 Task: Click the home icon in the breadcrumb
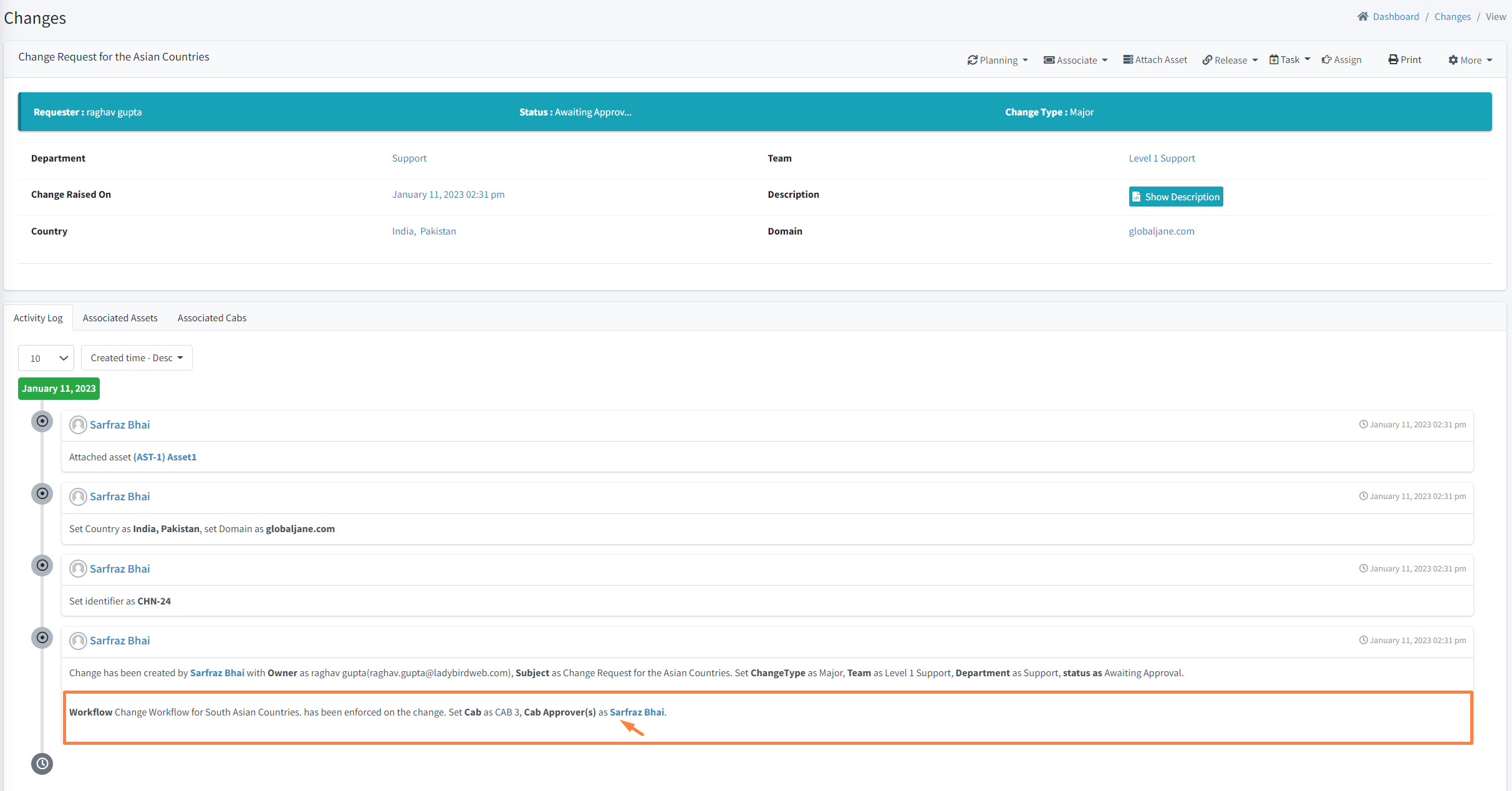(1362, 16)
